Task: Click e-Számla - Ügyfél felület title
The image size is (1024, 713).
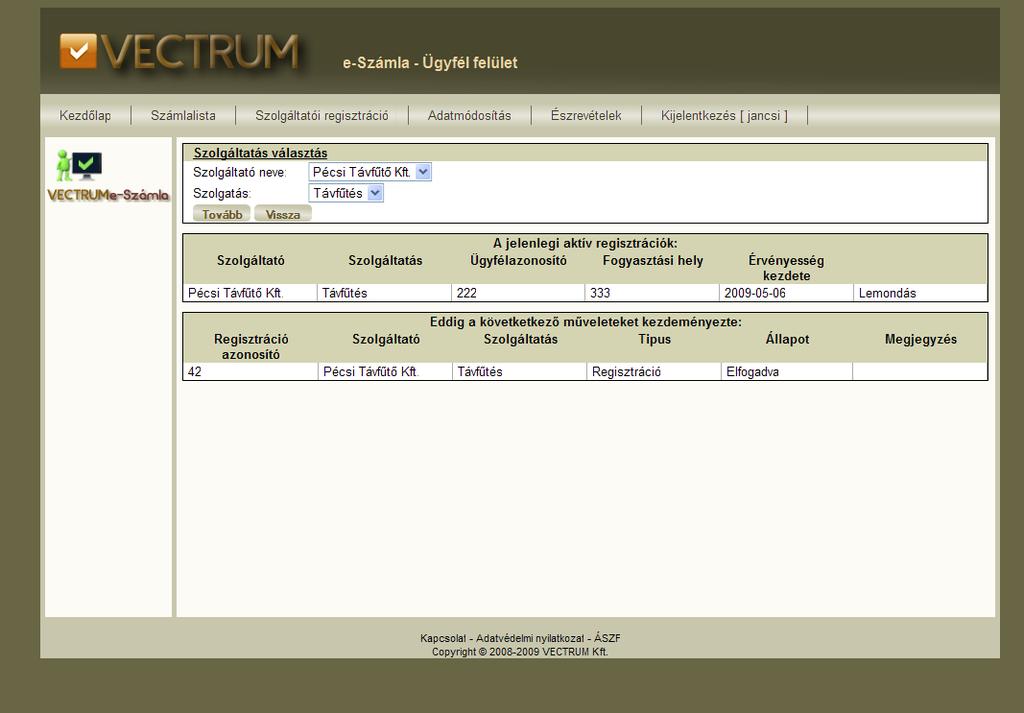Action: (430, 63)
